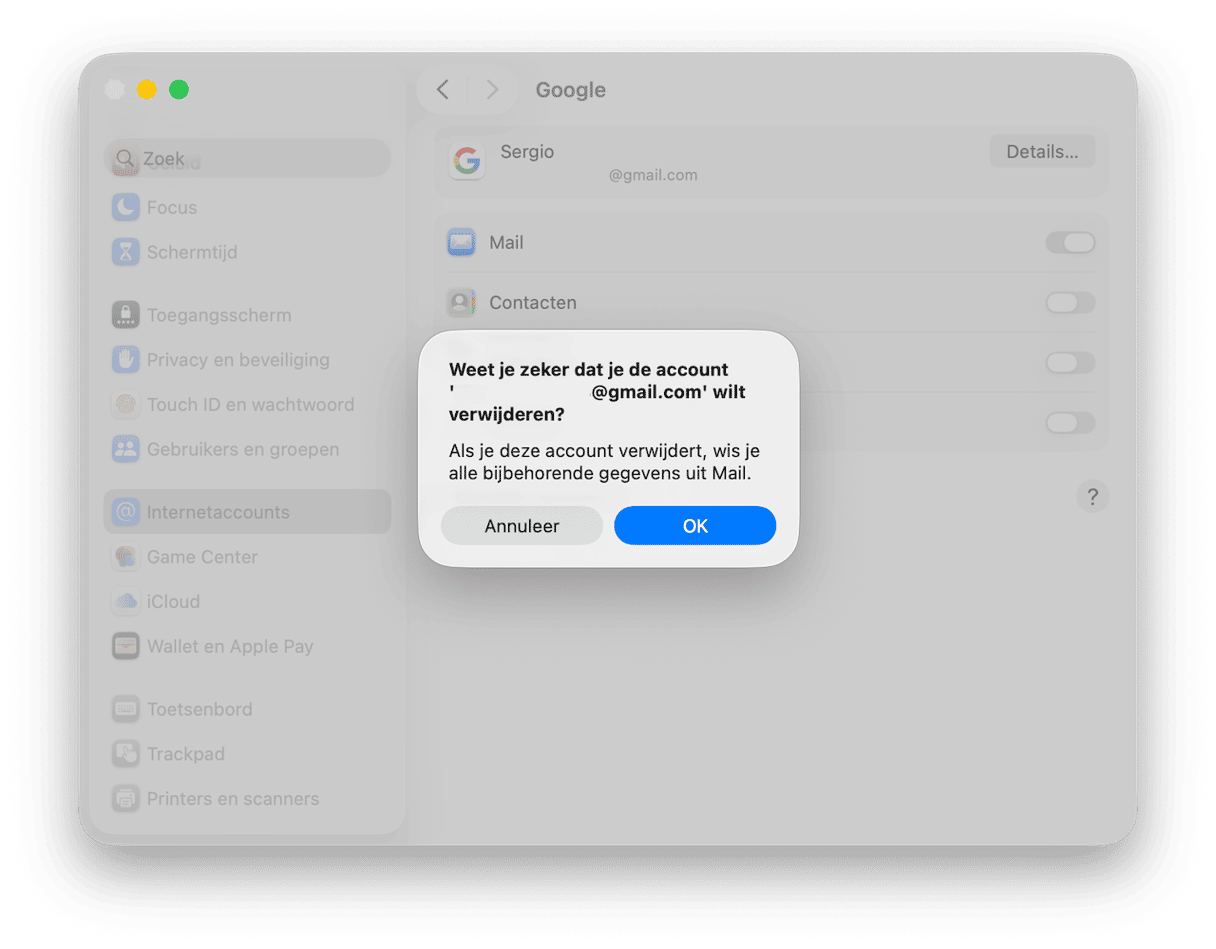Click the Google logo beside Sergio
This screenshot has height=949, width=1216.
pos(466,161)
